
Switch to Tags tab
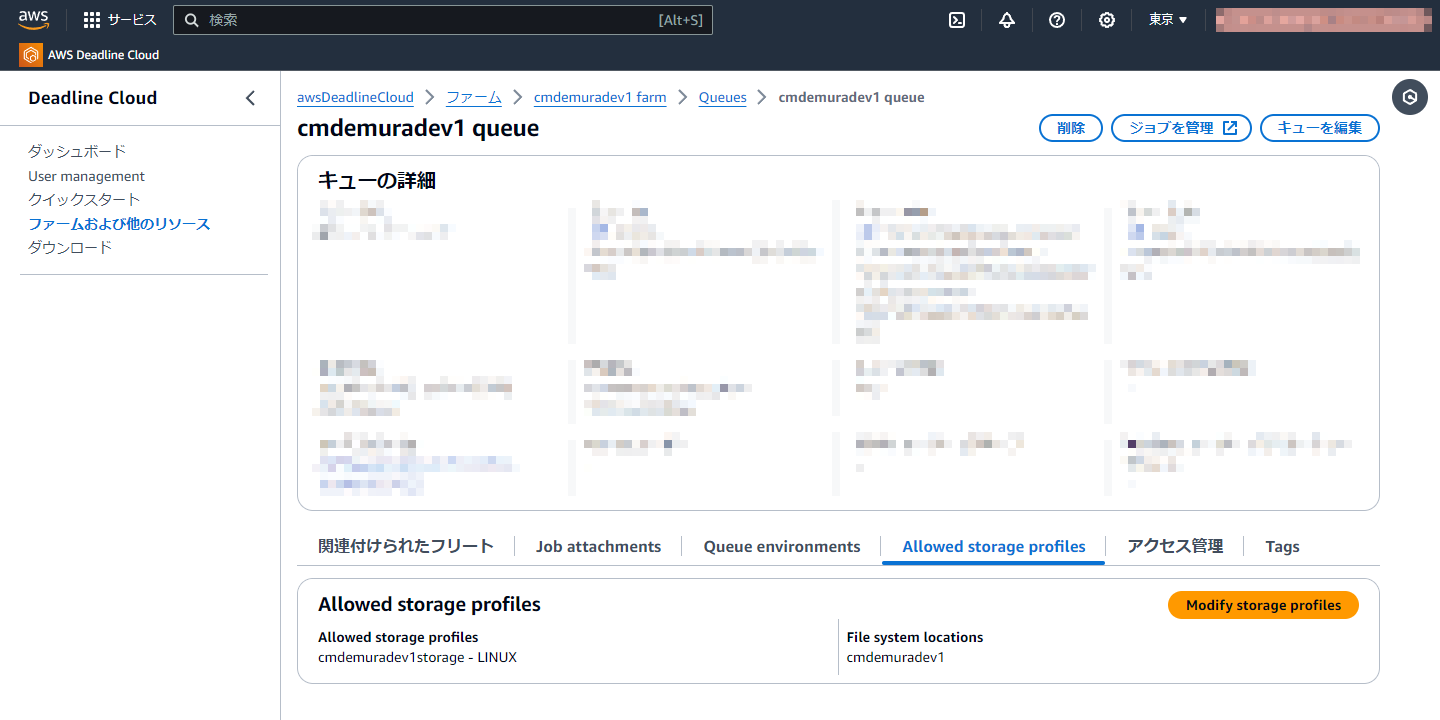pyautogui.click(x=1282, y=546)
